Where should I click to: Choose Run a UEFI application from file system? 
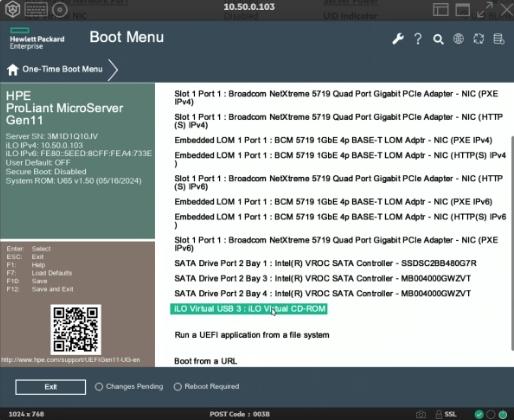tap(252, 335)
